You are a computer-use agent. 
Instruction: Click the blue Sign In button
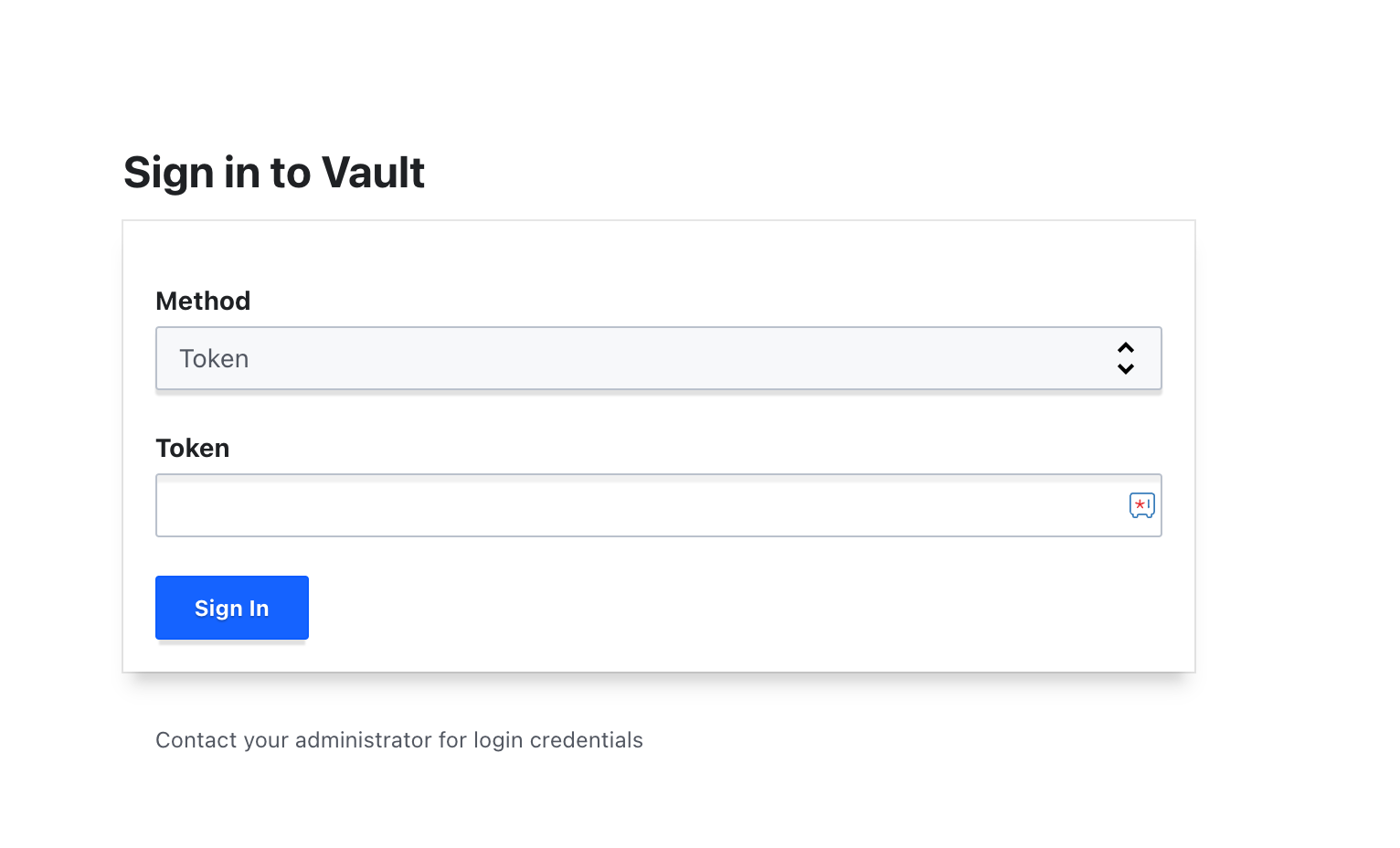click(x=232, y=608)
